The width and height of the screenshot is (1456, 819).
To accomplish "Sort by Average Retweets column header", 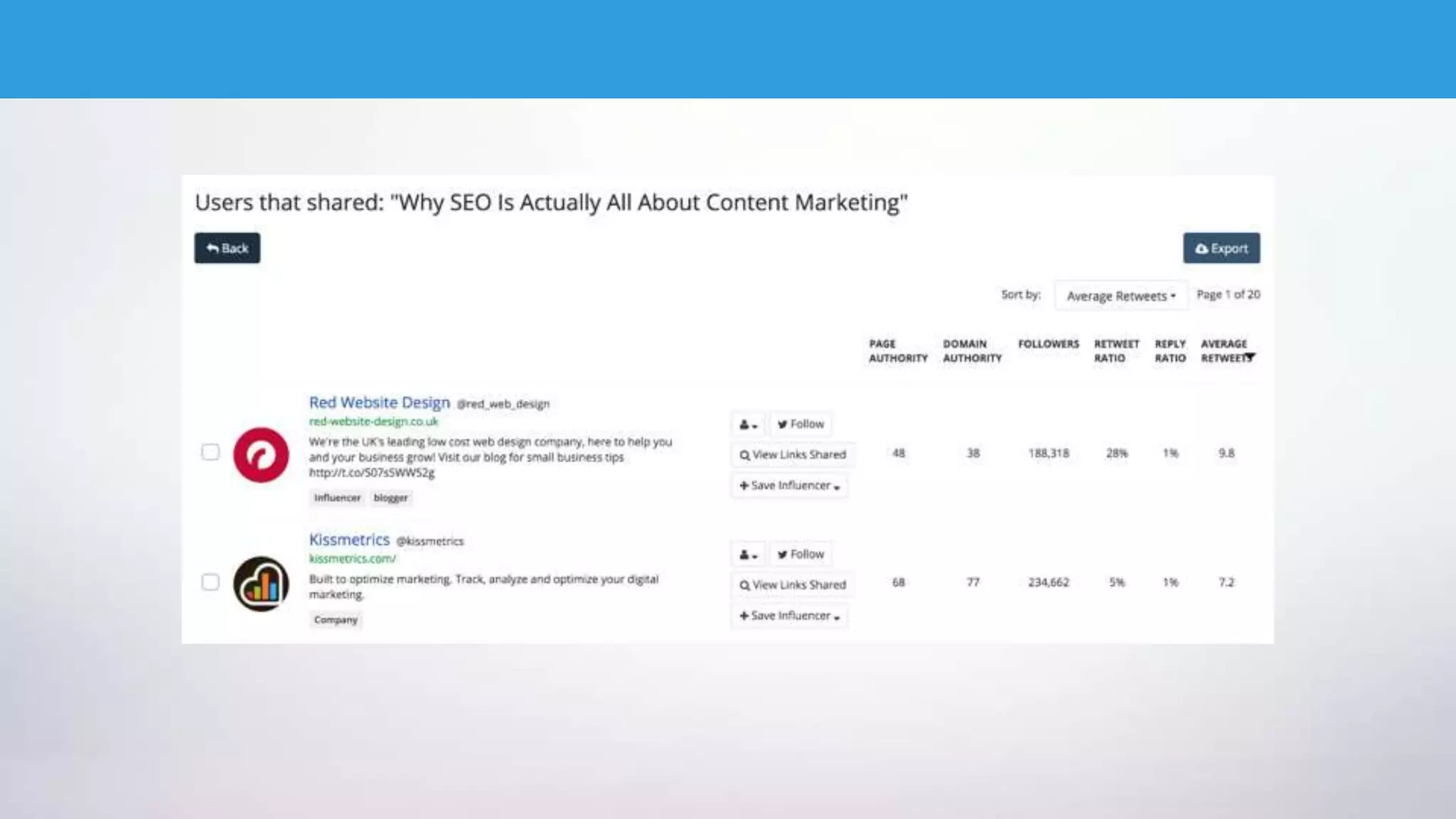I will pyautogui.click(x=1226, y=351).
